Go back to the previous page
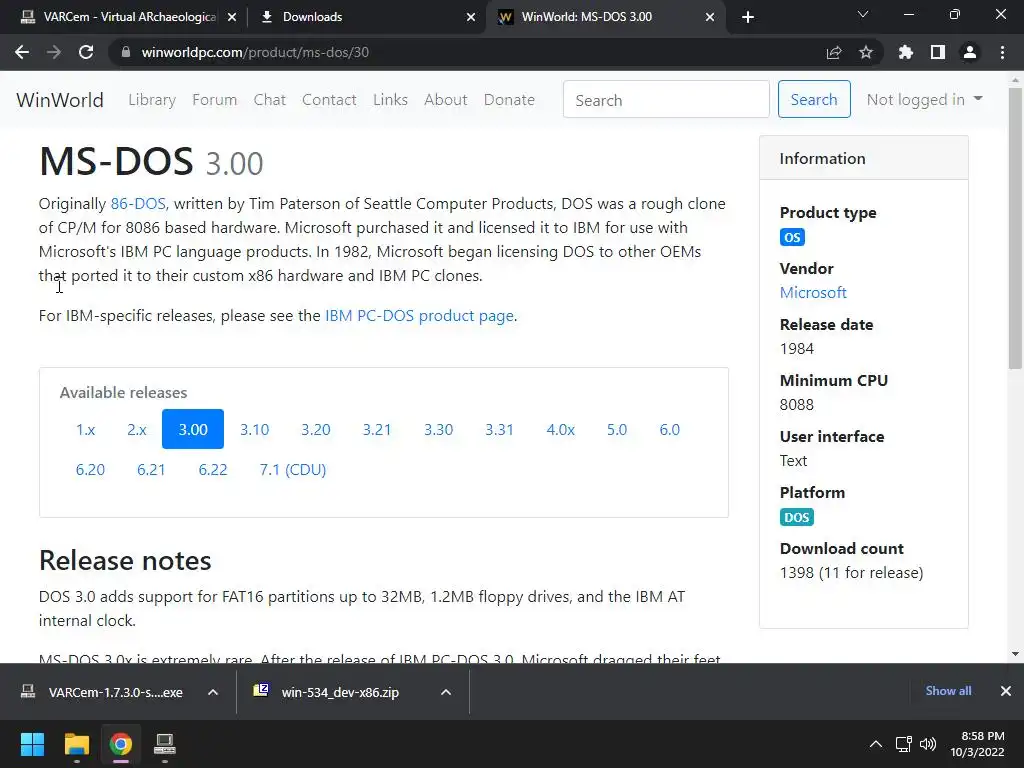Screen dimensions: 1024x768 (22, 52)
